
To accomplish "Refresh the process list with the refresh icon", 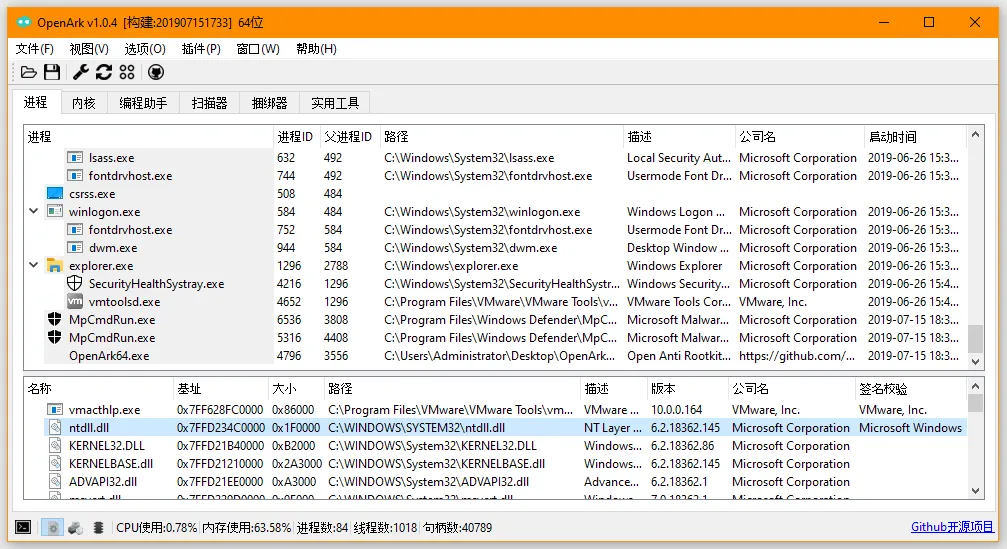I will point(104,72).
